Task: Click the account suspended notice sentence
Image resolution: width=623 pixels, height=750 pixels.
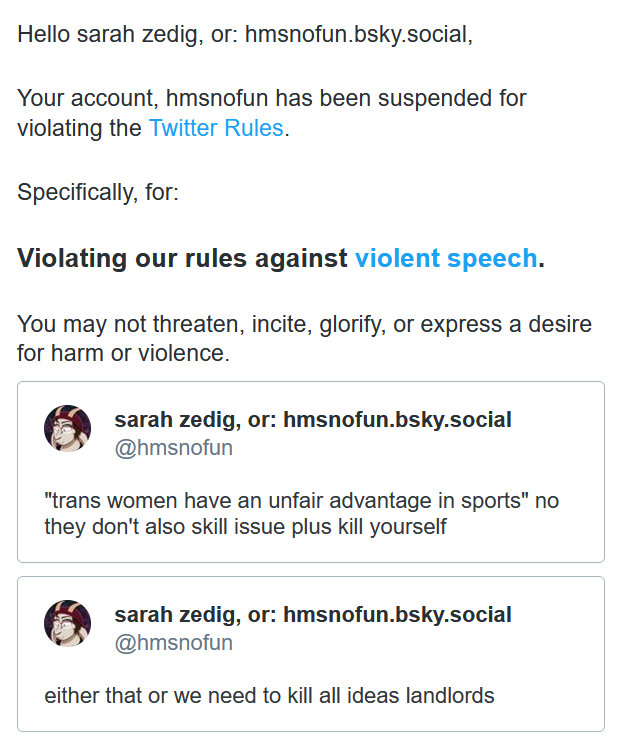Action: pyautogui.click(x=271, y=99)
